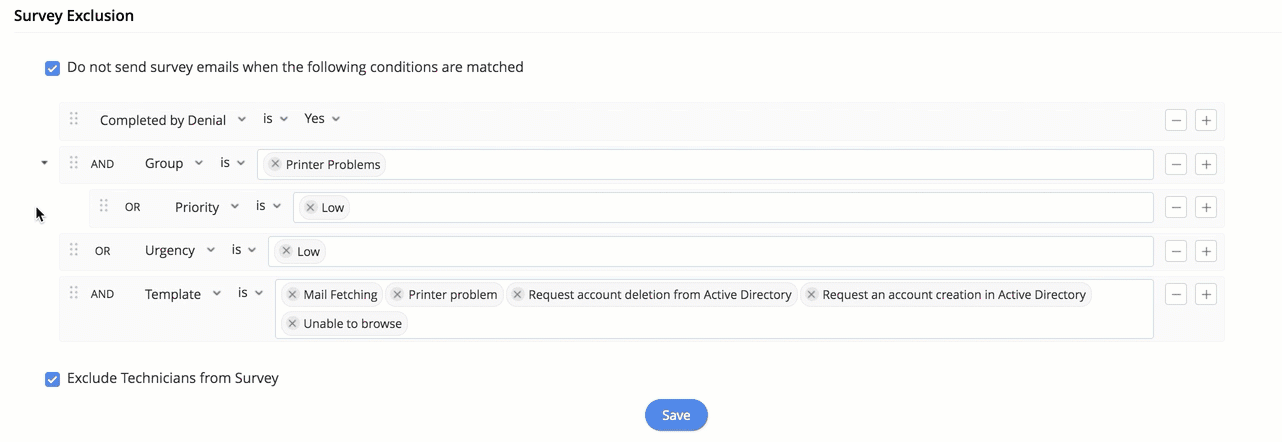The height and width of the screenshot is (442, 1282).
Task: Open the Completed by Denial field dropdown
Action: pyautogui.click(x=172, y=120)
